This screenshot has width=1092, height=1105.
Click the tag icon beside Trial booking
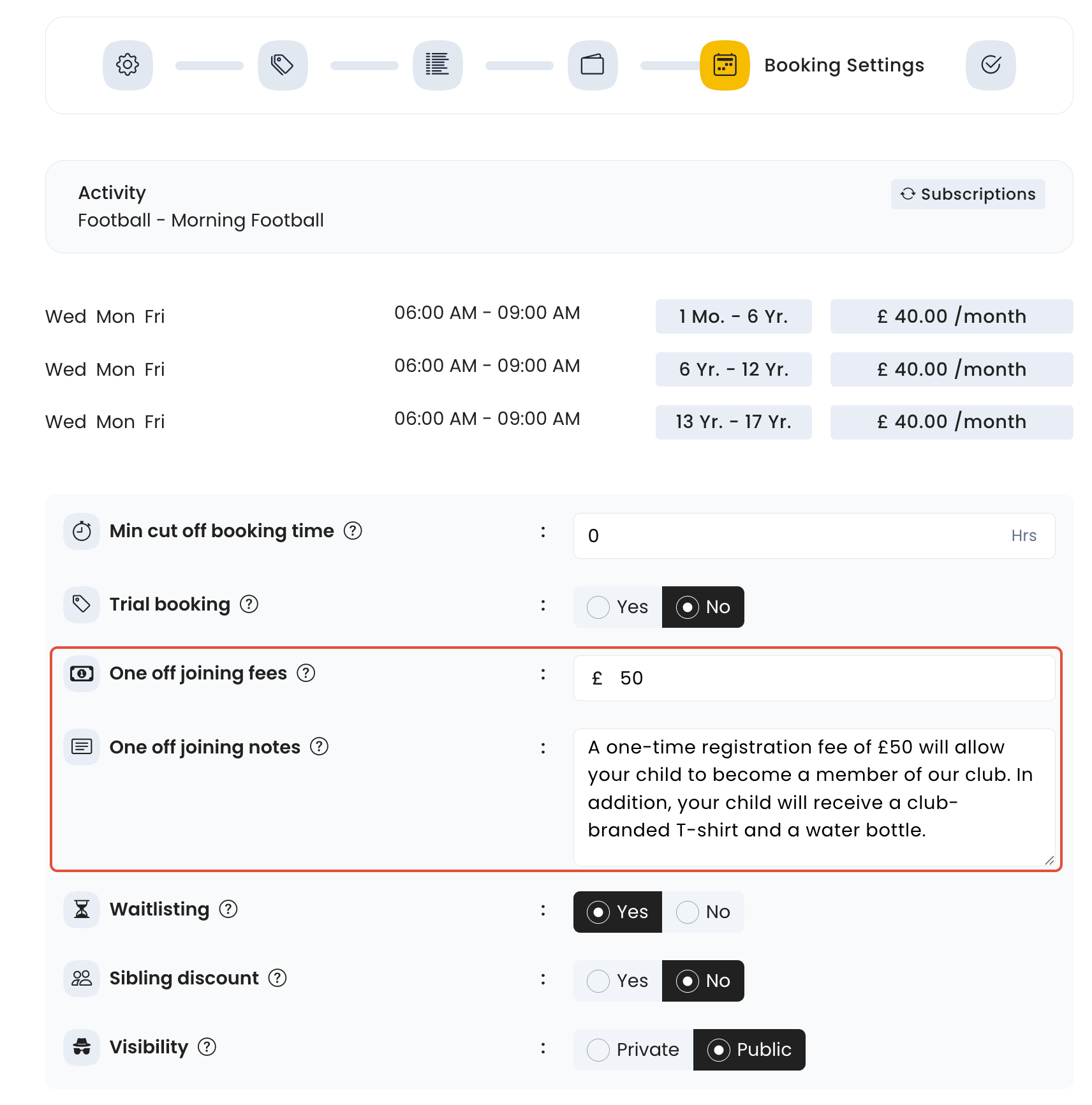pos(82,604)
